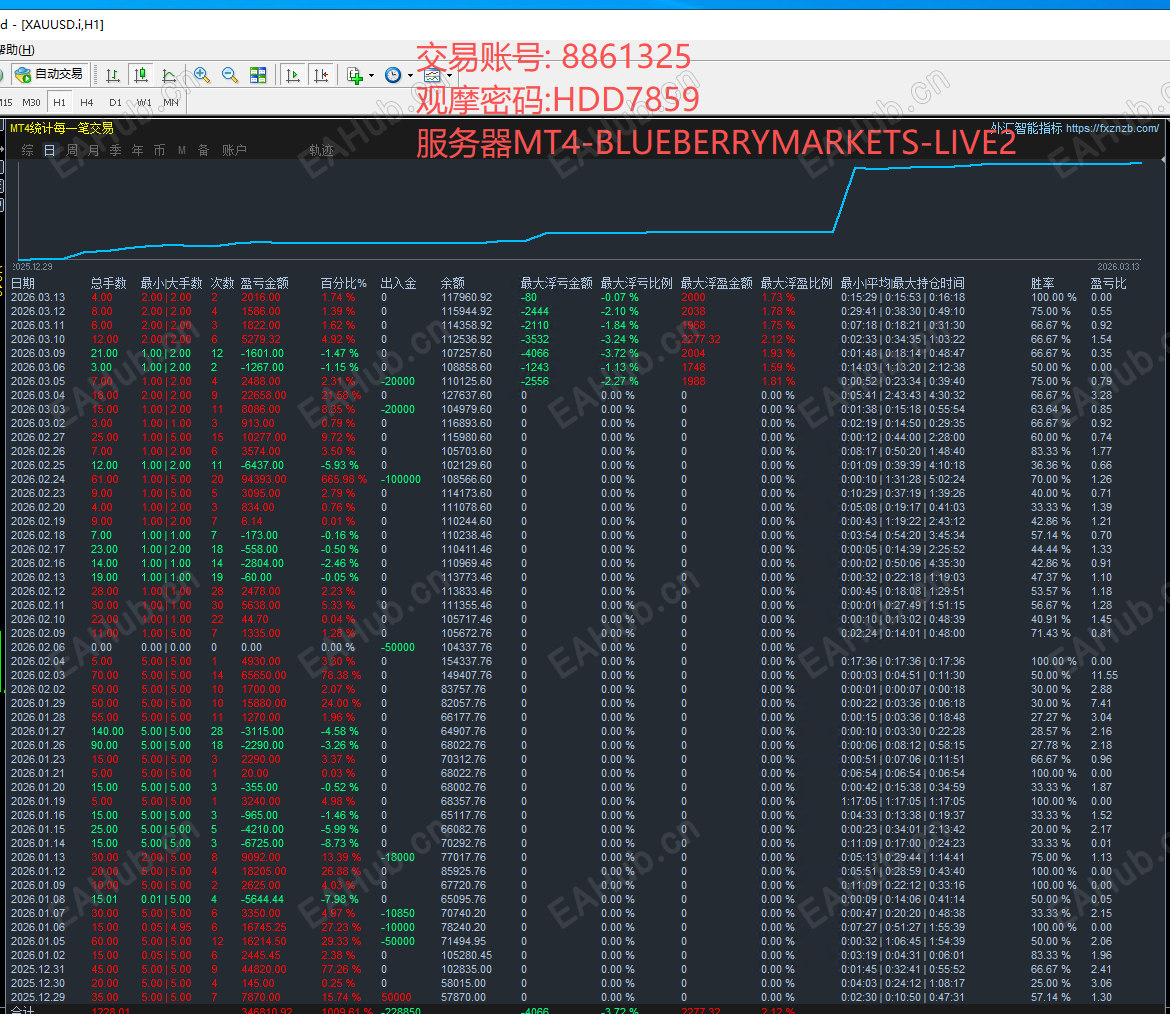Open the 帮助(H) help menu
The height and width of the screenshot is (1014, 1170).
[17, 50]
